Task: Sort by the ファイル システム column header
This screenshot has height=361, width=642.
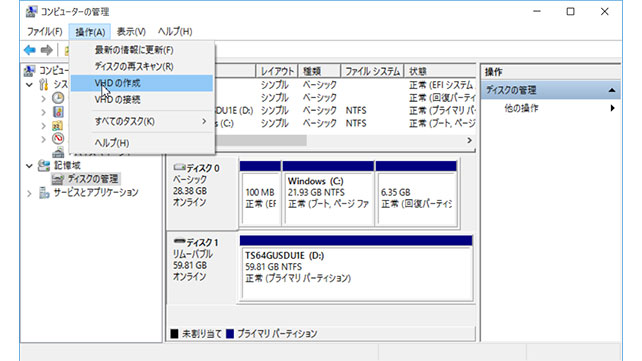Action: pyautogui.click(x=372, y=71)
